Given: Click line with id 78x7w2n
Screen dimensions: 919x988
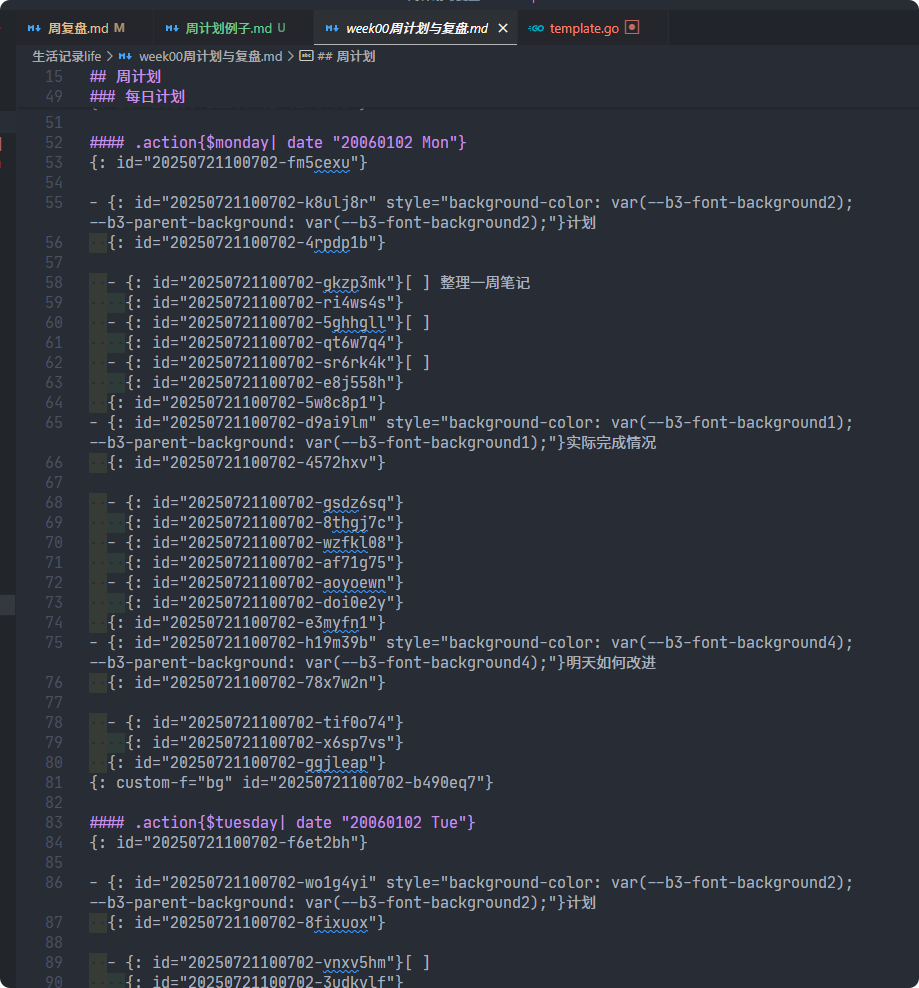Looking at the screenshot, I should [246, 682].
